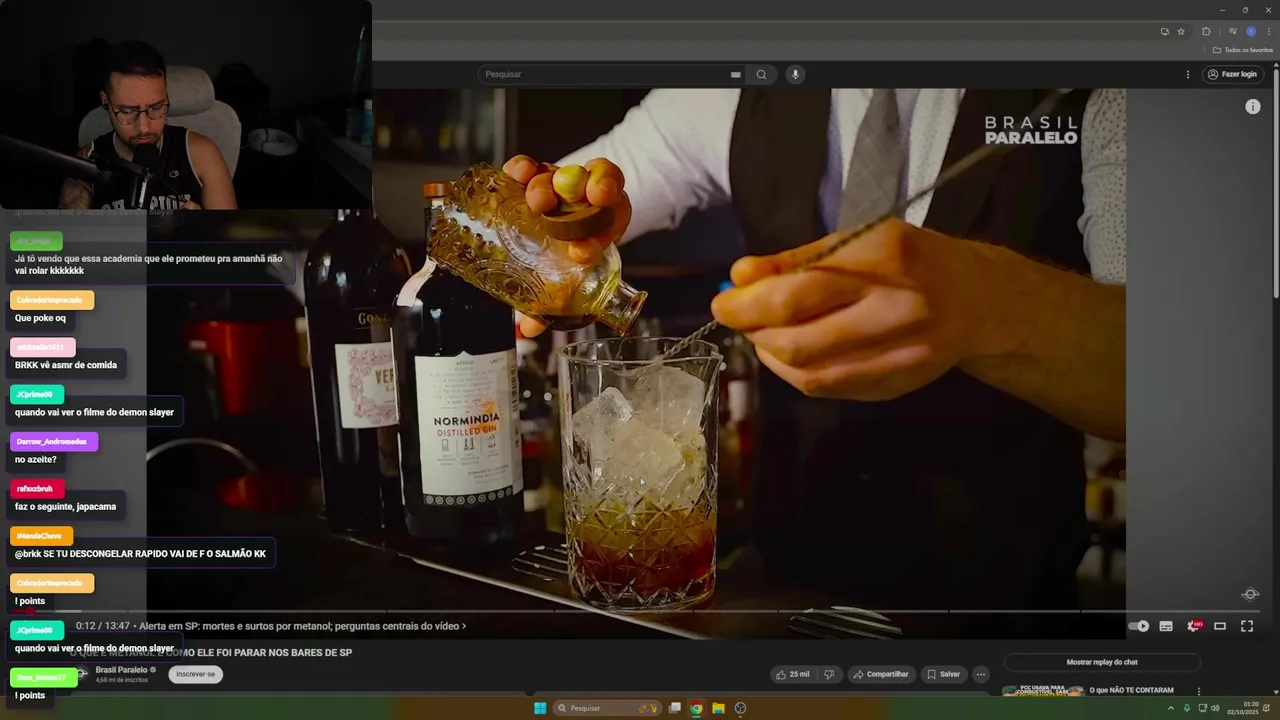Open options for O que NÃO TE CONTARAM video

[x=1199, y=691]
